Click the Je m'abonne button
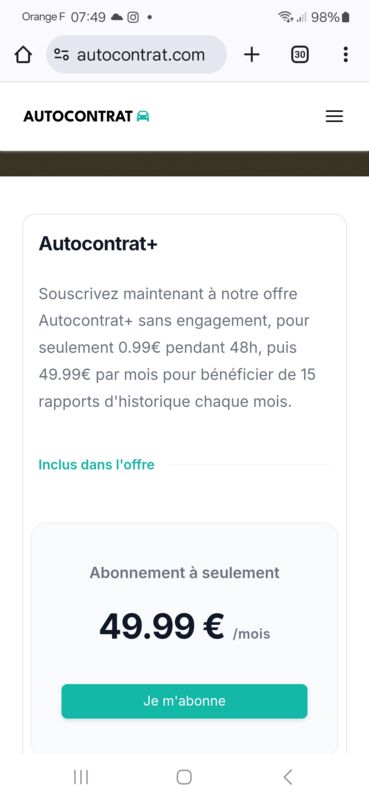This screenshot has height=800, width=369. (184, 701)
